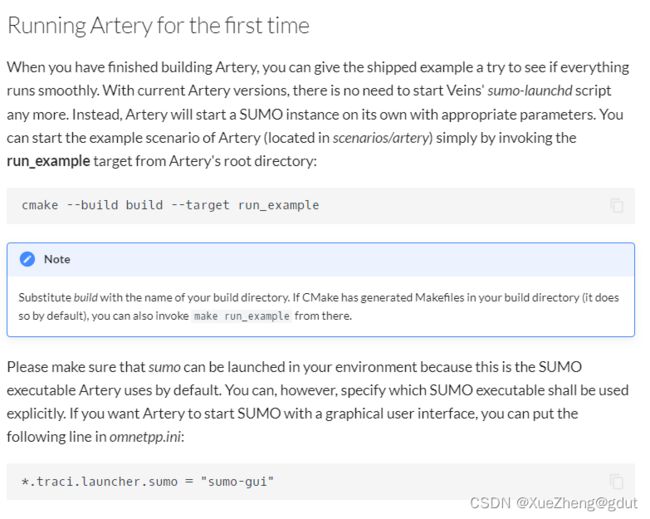Screen dimensions: 650x519
Task: Click the 'When you have finished building Artery' paragraph
Action: [318, 114]
